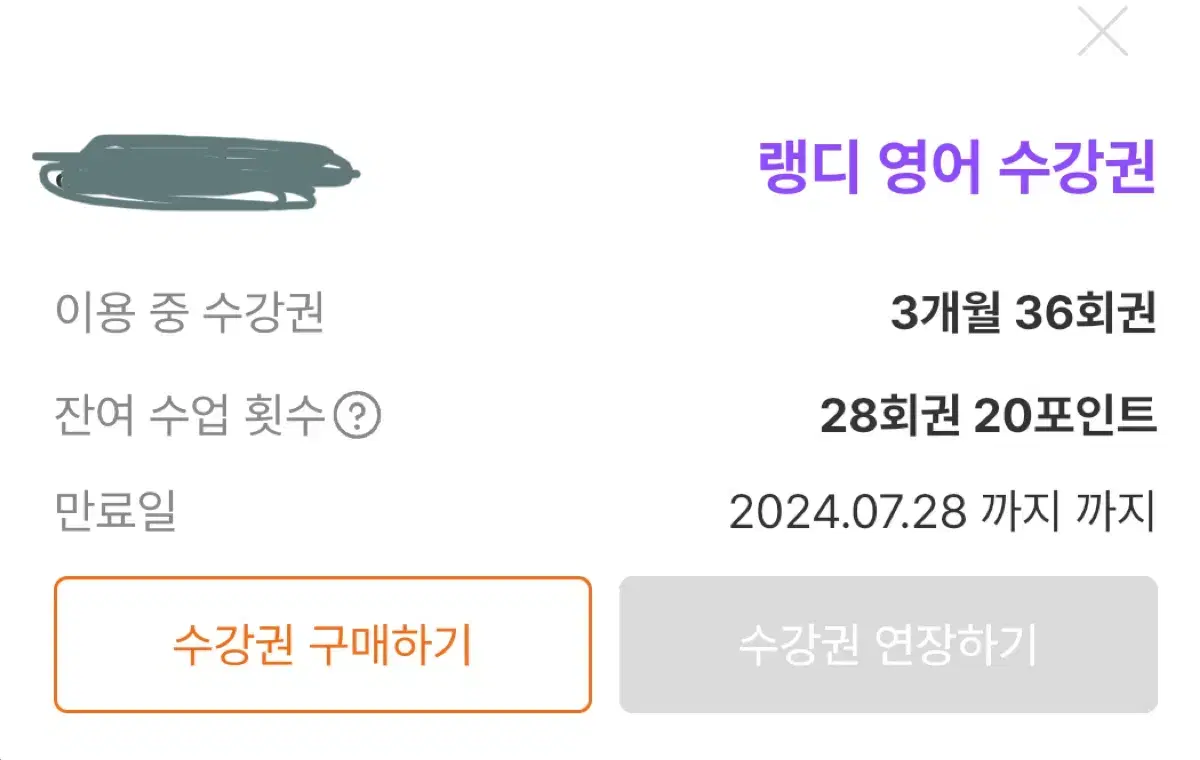The height and width of the screenshot is (760, 1200).
Task: Open the 잔여 수업 횟수 help tooltip
Action: [x=357, y=417]
